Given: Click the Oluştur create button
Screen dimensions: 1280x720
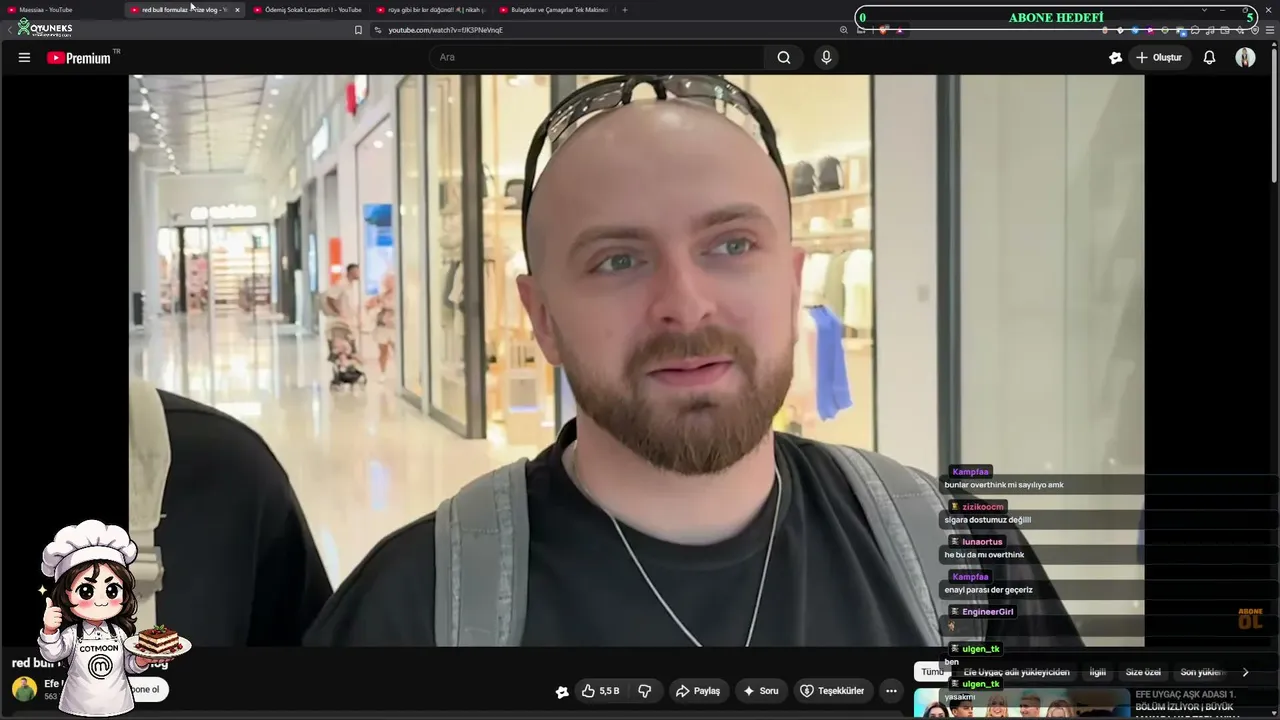Looking at the screenshot, I should point(1159,58).
